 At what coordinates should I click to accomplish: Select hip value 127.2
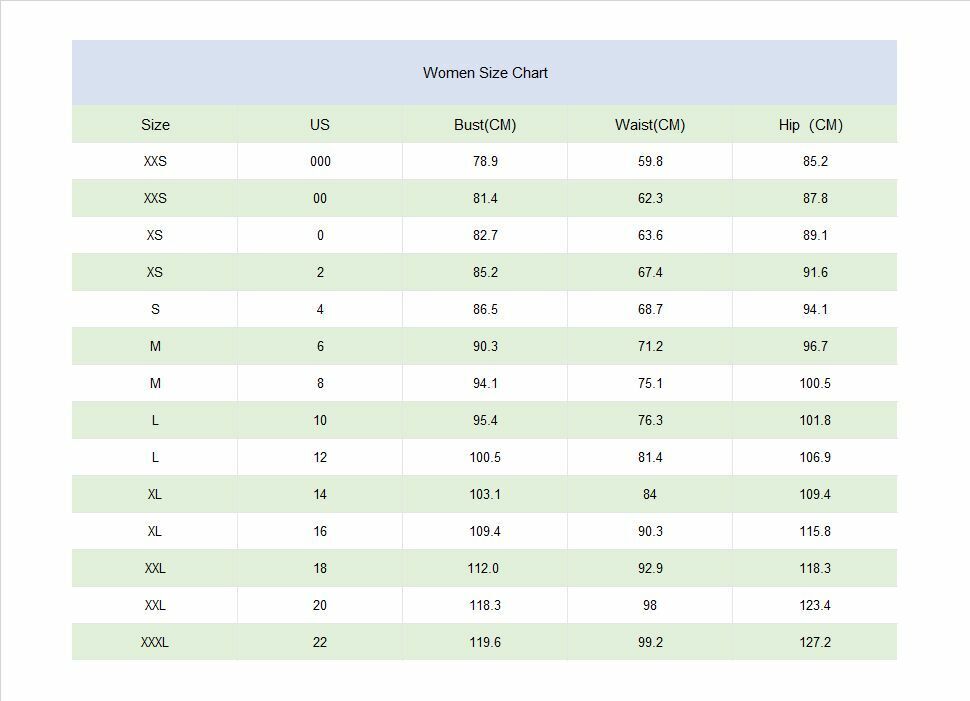pyautogui.click(x=815, y=642)
